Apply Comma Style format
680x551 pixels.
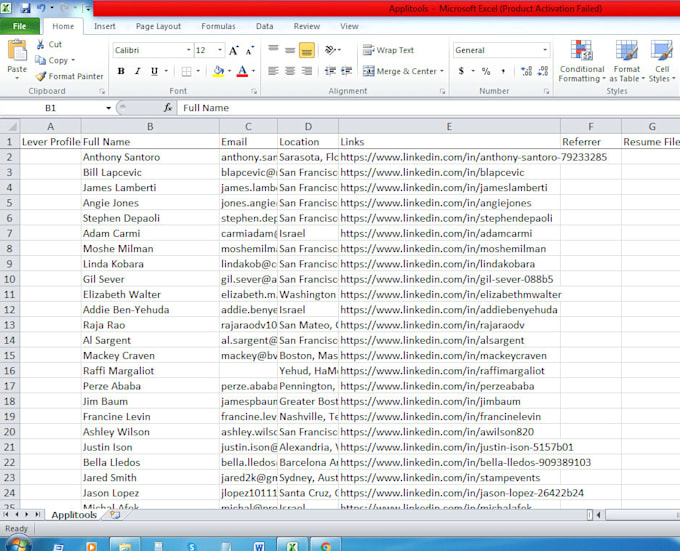pos(503,71)
